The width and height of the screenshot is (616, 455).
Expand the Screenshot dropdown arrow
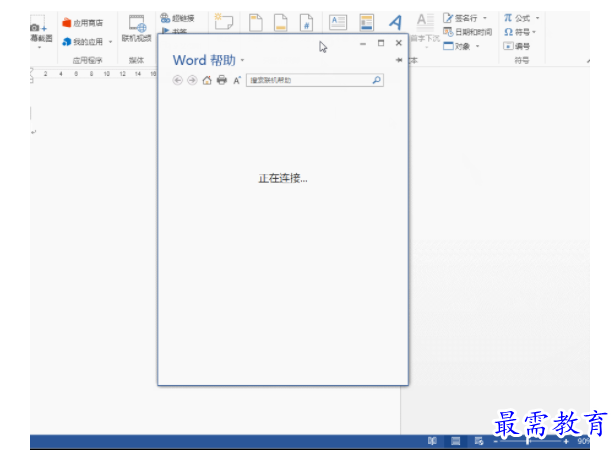[39, 48]
